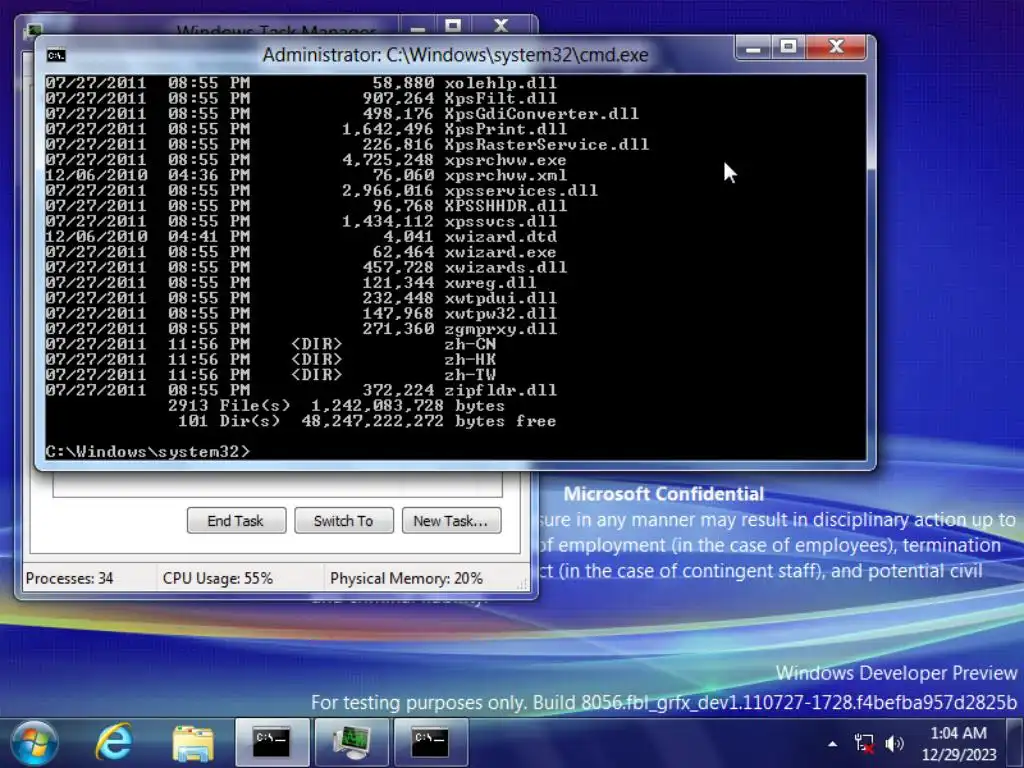Select the first cmd.exe taskbar button
The height and width of the screenshot is (768, 1024).
272,743
